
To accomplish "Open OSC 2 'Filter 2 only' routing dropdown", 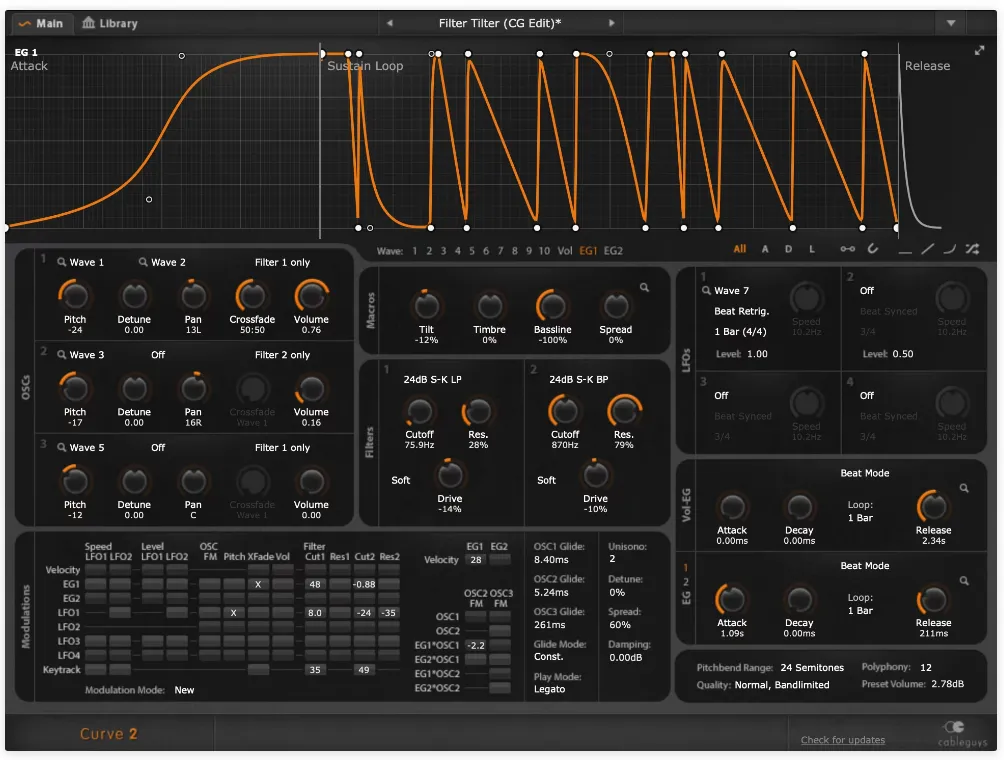I will (x=282, y=355).
